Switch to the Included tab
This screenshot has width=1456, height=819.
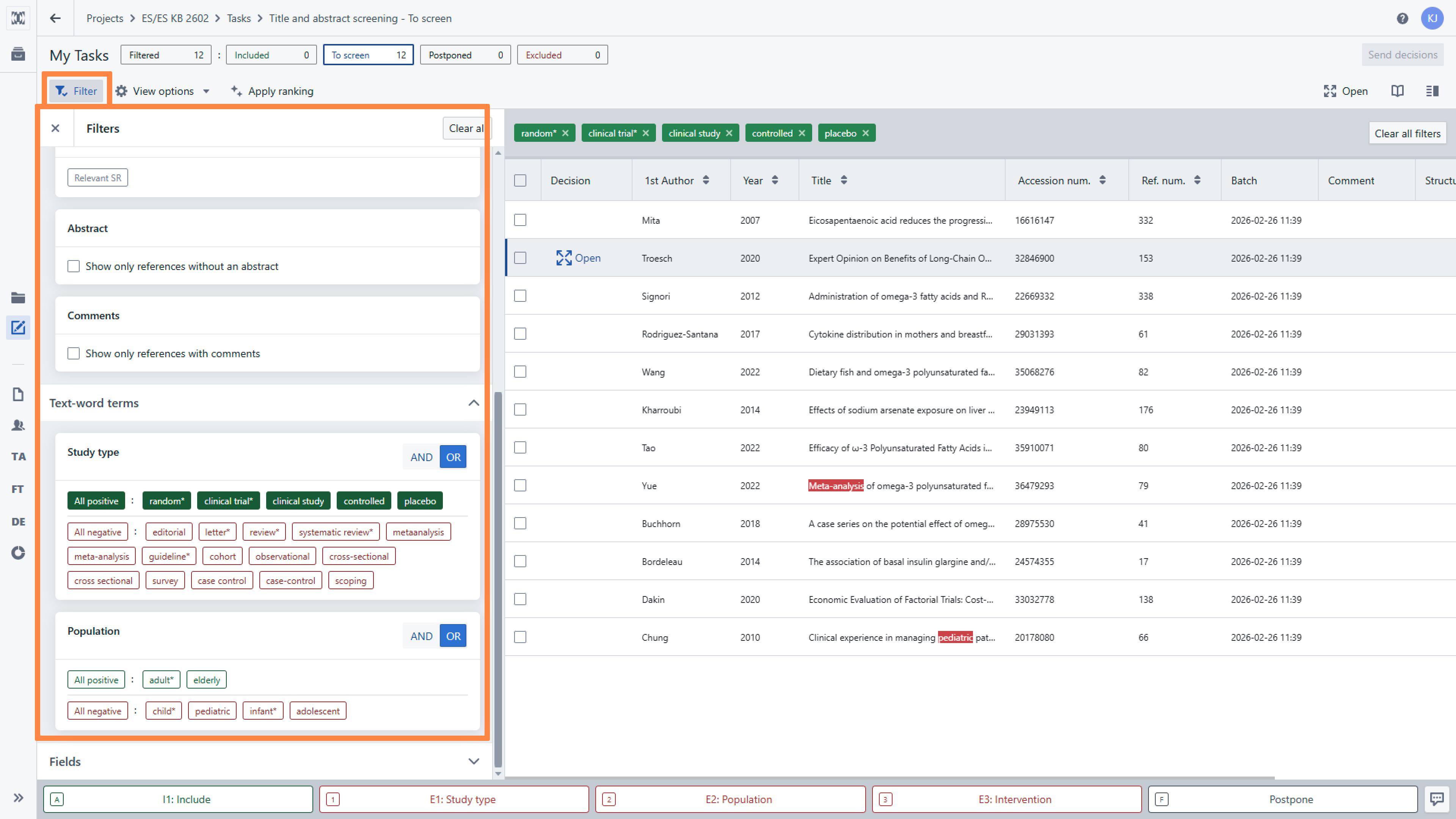[x=271, y=55]
